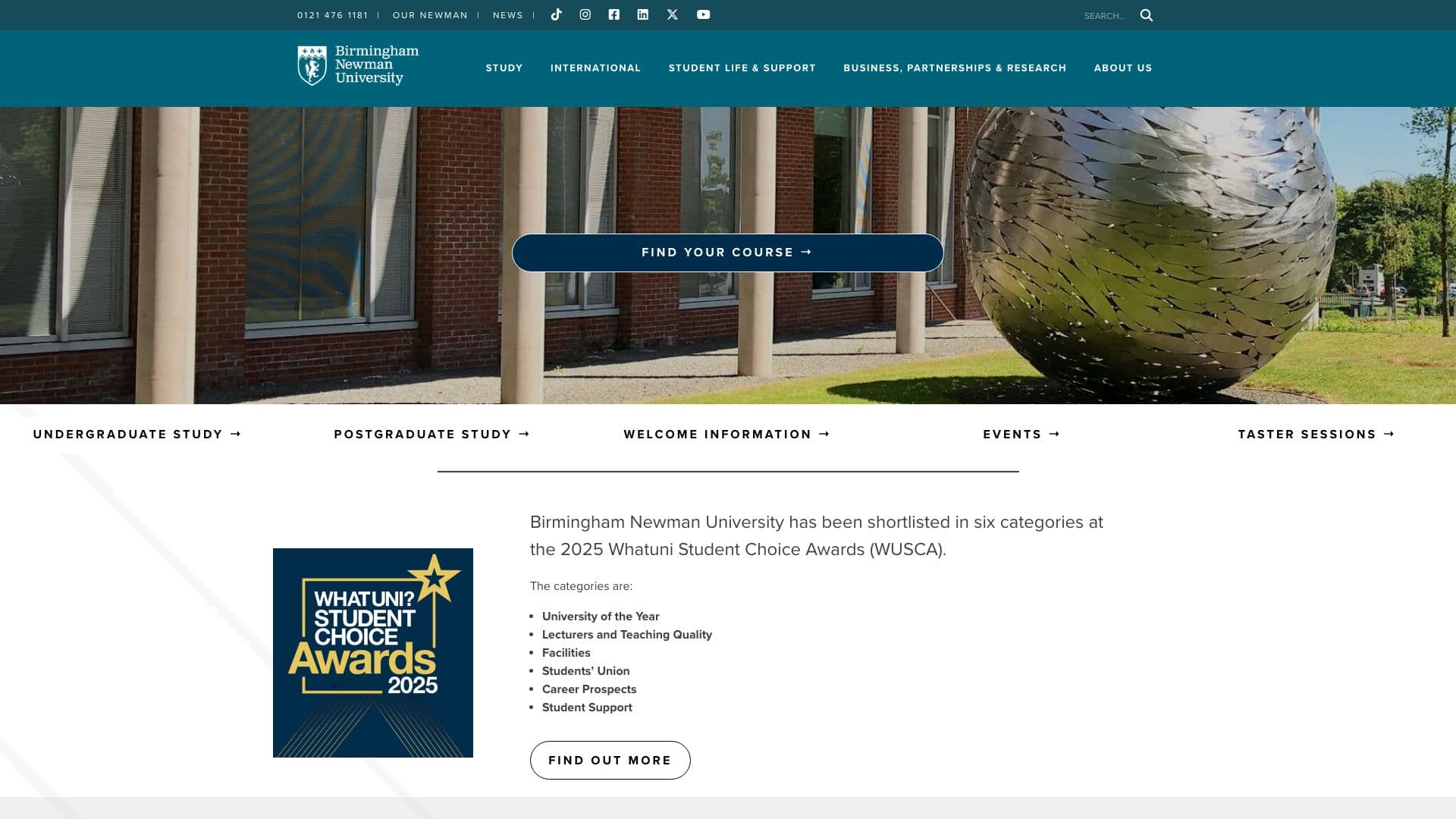This screenshot has height=819, width=1456.
Task: Open the Facebook social icon
Action: click(x=614, y=14)
